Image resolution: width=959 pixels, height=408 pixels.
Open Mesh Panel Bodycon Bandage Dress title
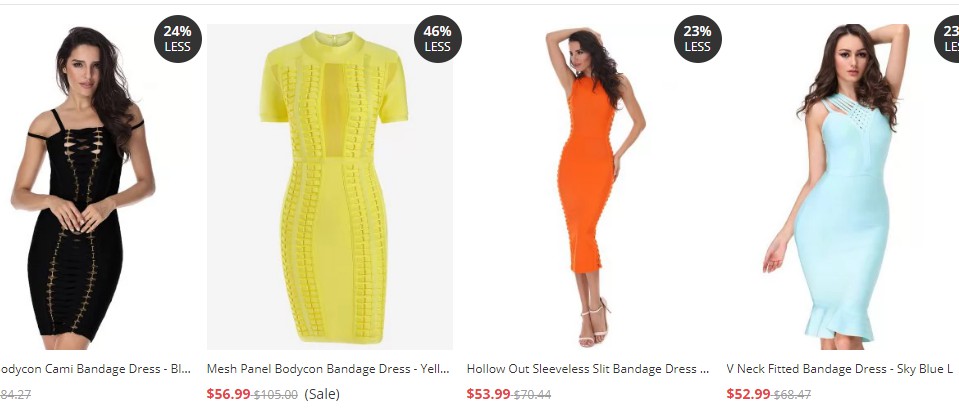(x=328, y=369)
